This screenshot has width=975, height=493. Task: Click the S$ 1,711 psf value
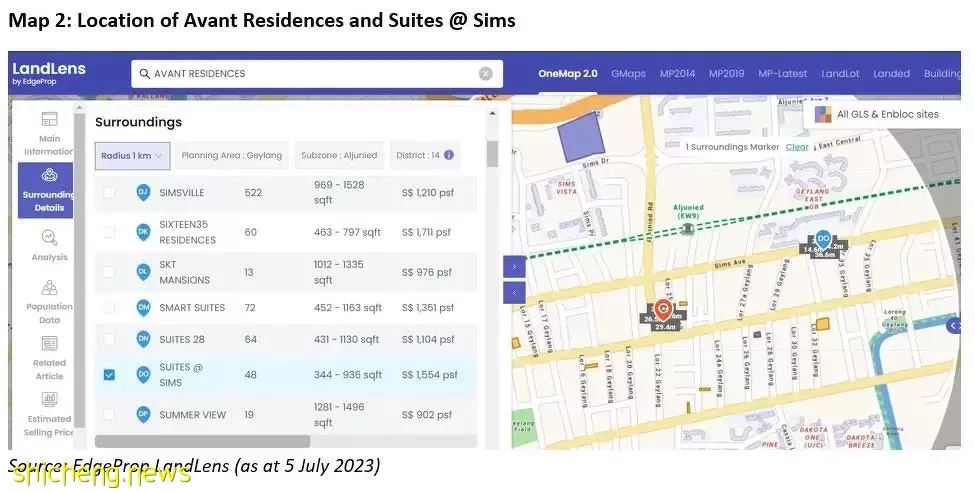pyautogui.click(x=426, y=233)
